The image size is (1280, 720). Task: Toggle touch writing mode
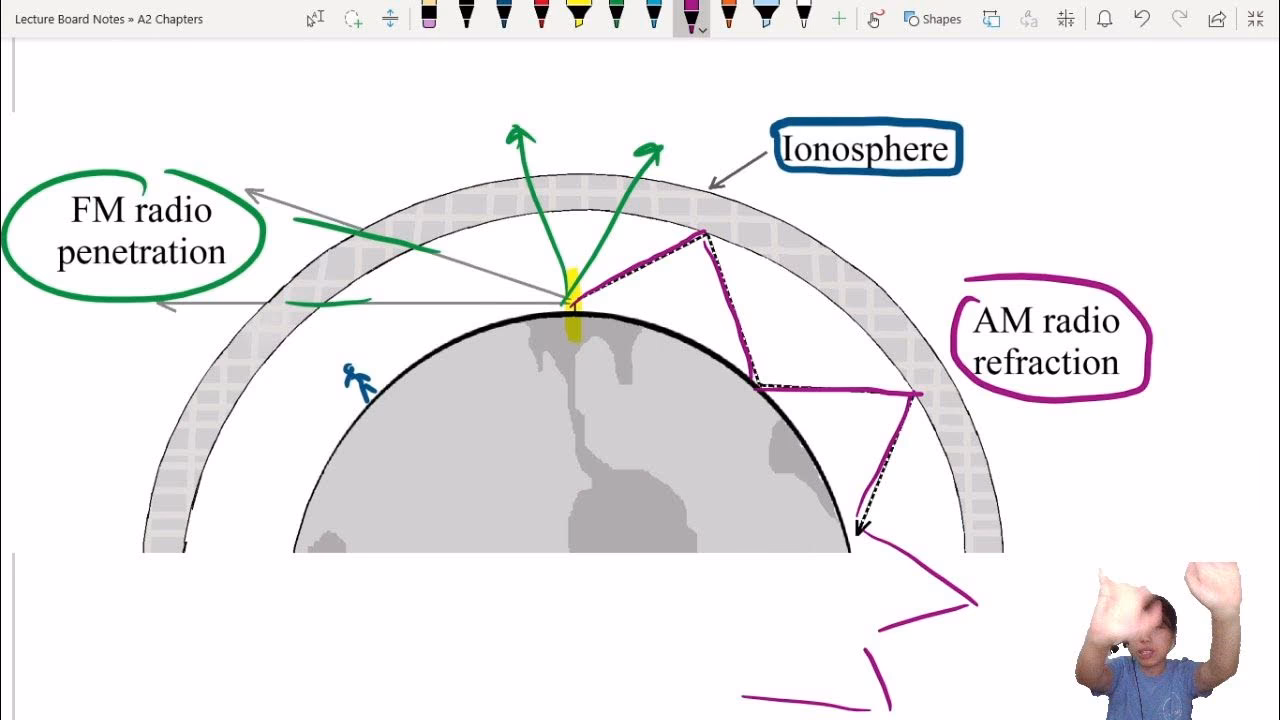click(875, 18)
